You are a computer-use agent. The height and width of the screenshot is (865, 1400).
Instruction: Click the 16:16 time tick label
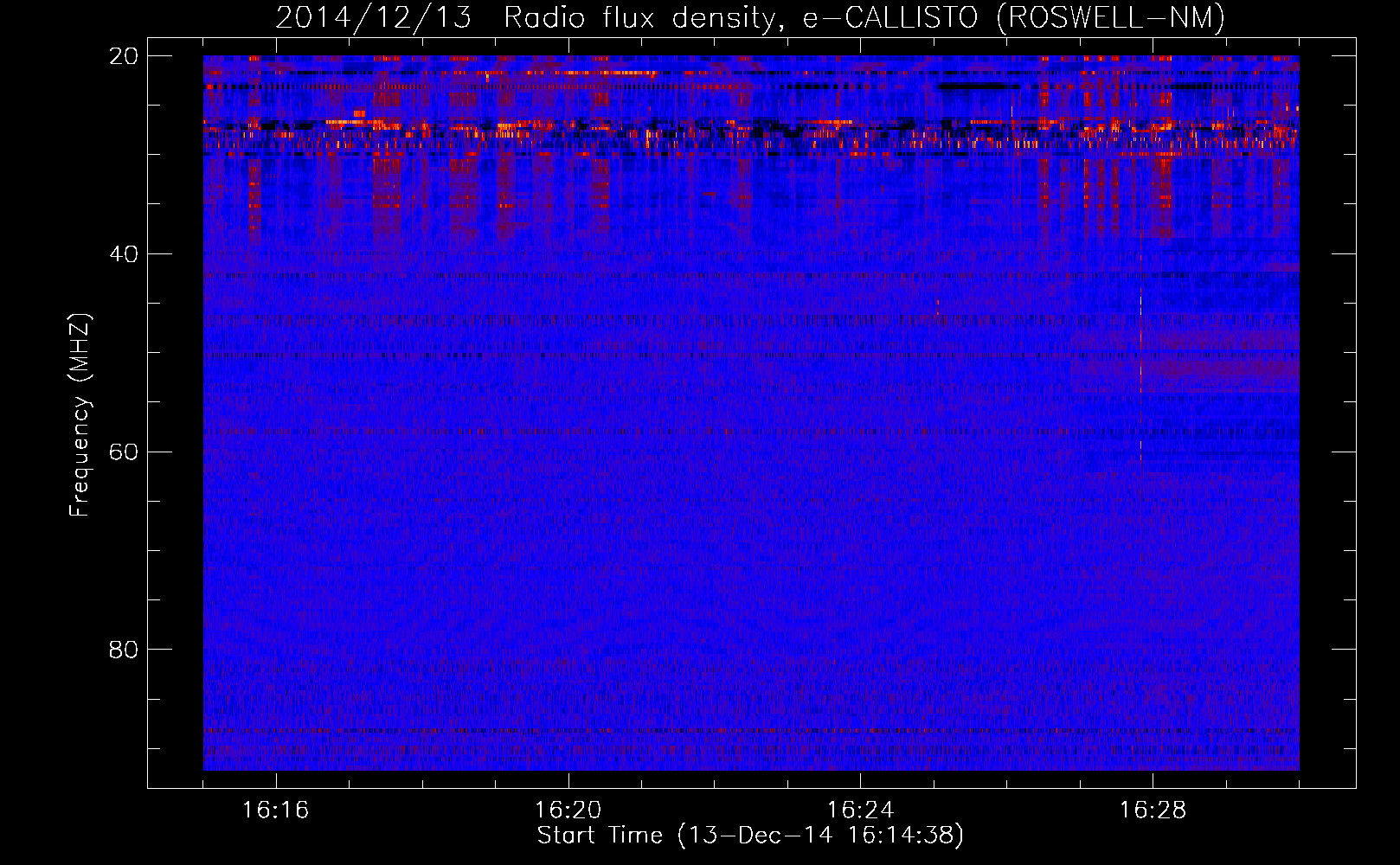(x=276, y=811)
